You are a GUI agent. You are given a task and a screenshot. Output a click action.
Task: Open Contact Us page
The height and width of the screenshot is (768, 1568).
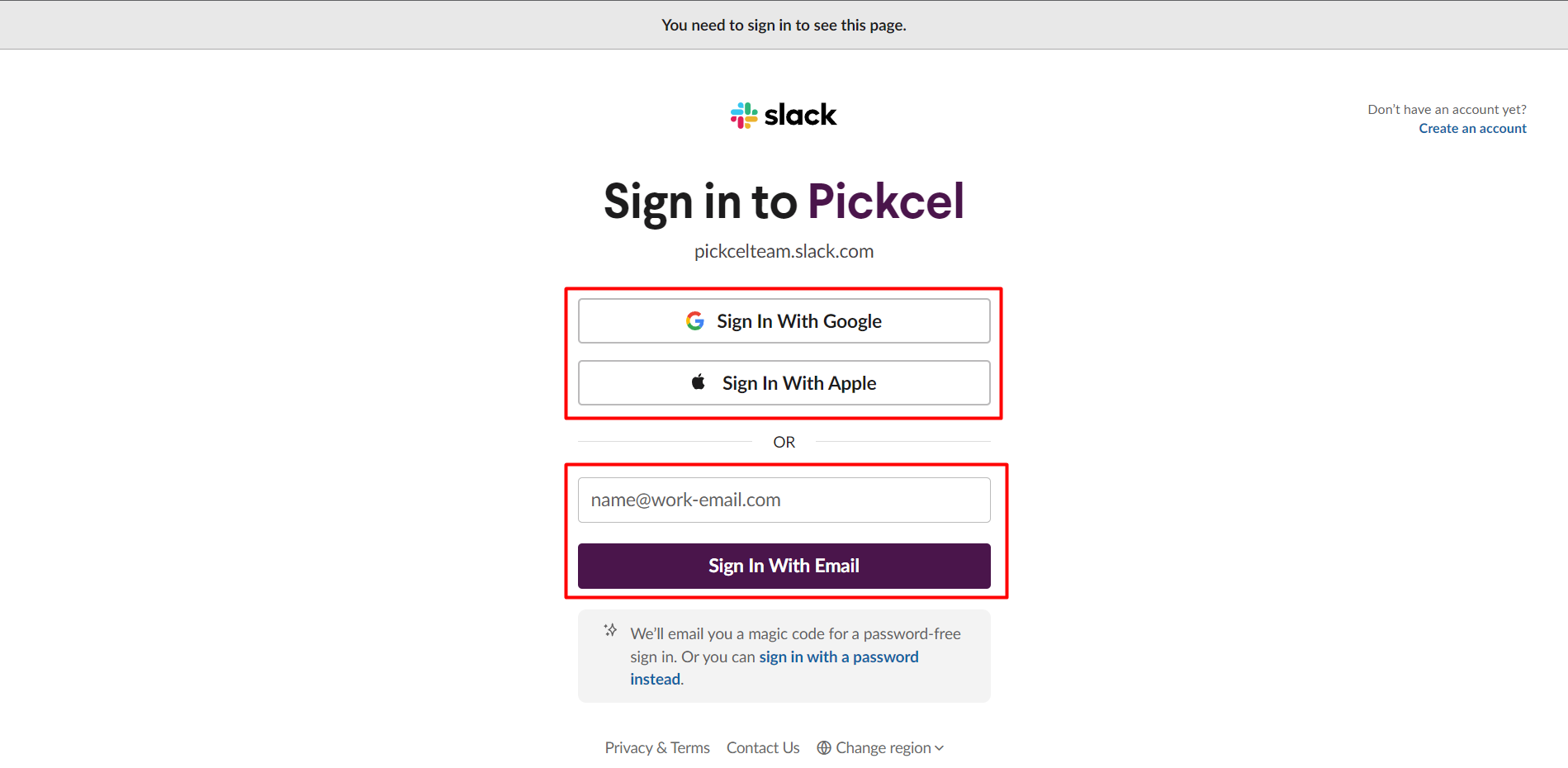[x=762, y=747]
